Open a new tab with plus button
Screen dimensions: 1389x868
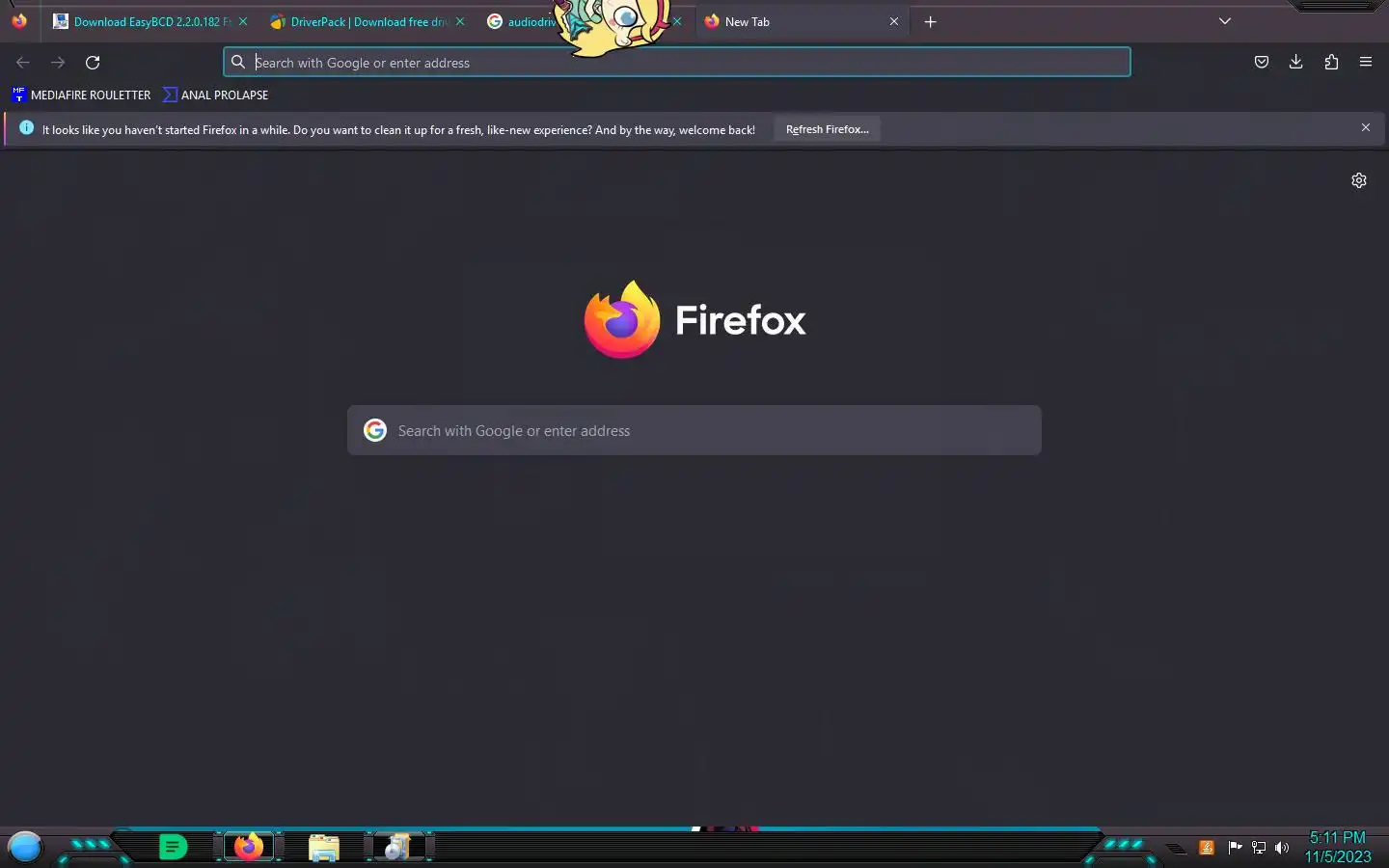click(930, 21)
